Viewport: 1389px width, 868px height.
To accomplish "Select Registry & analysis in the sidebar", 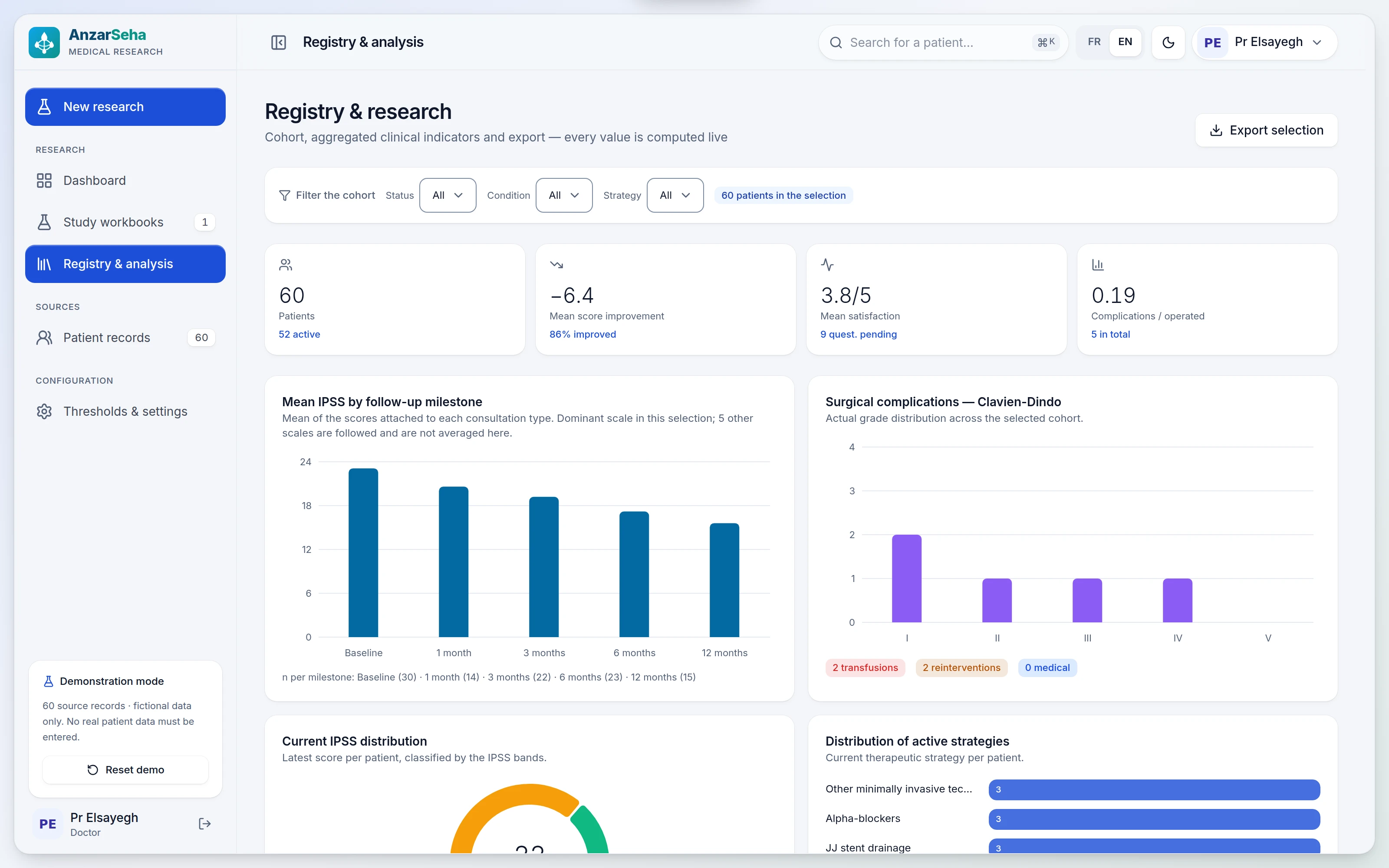I will click(x=125, y=264).
